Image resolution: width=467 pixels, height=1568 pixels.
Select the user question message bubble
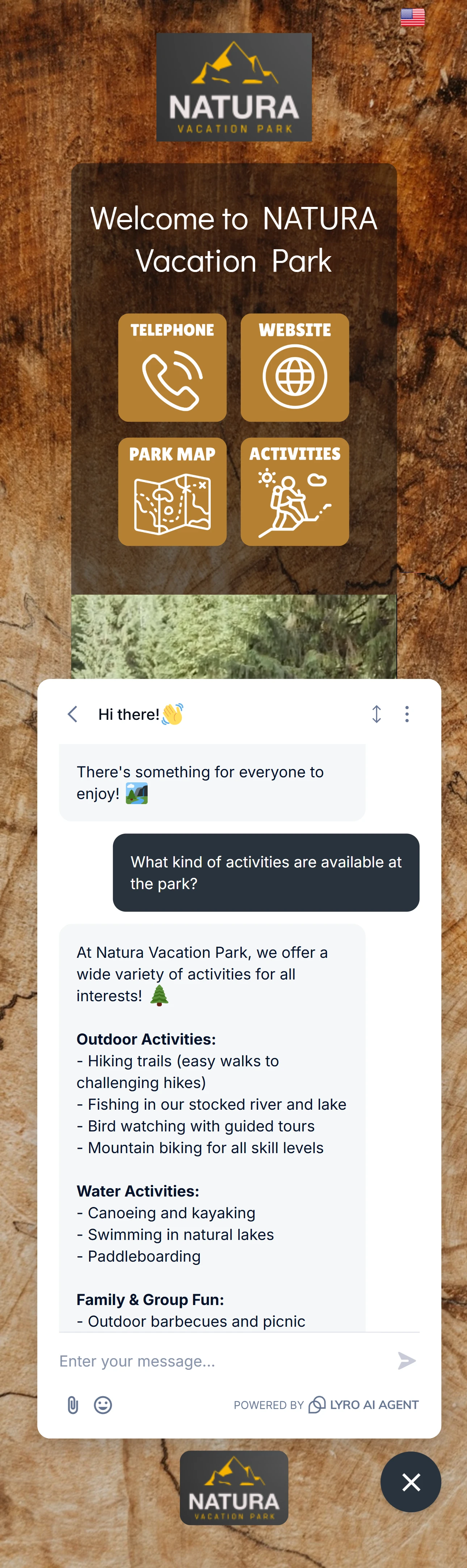click(266, 872)
